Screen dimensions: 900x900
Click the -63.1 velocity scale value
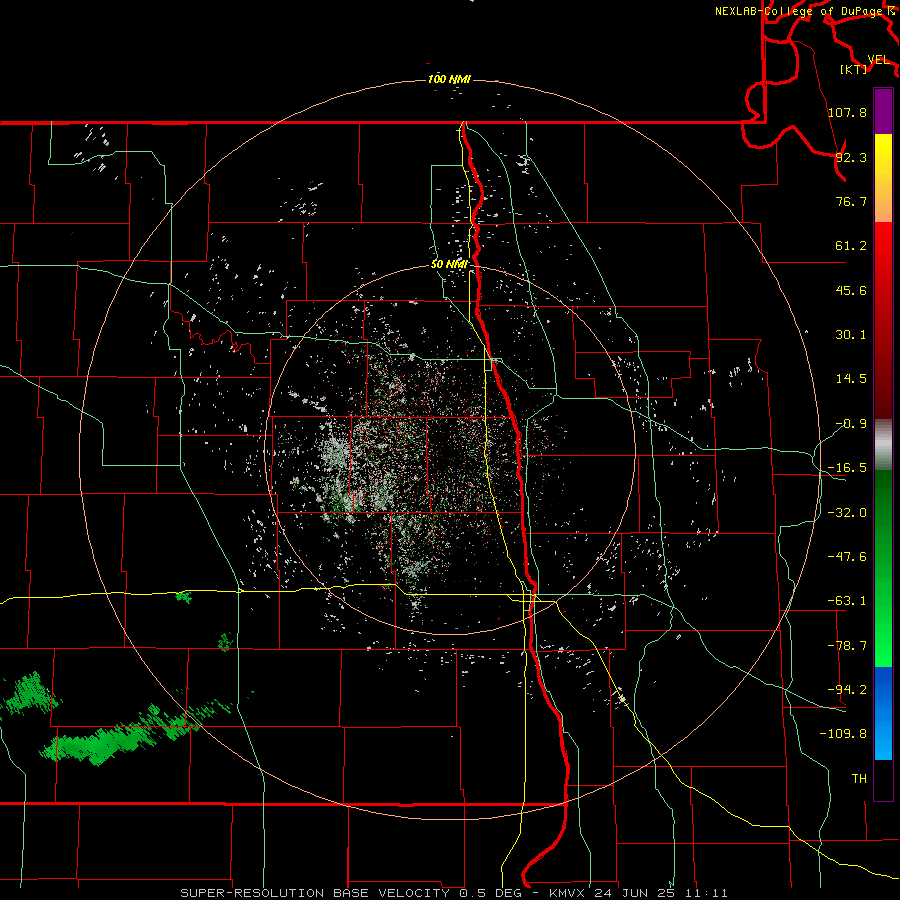click(x=847, y=601)
